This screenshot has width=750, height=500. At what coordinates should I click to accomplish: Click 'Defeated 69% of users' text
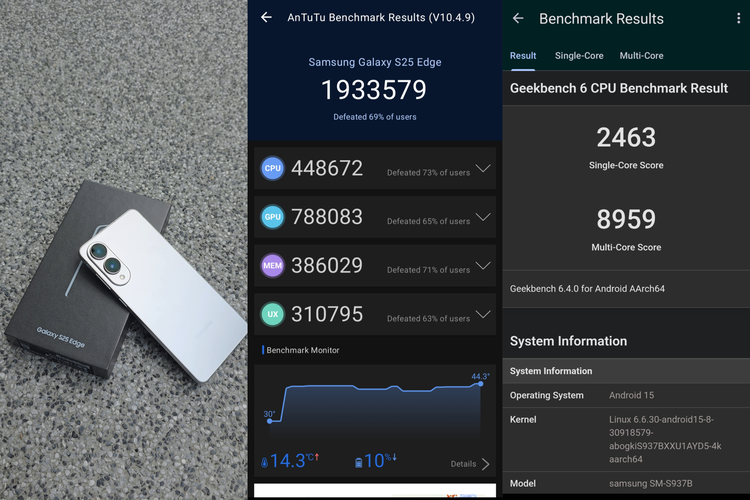pos(375,117)
